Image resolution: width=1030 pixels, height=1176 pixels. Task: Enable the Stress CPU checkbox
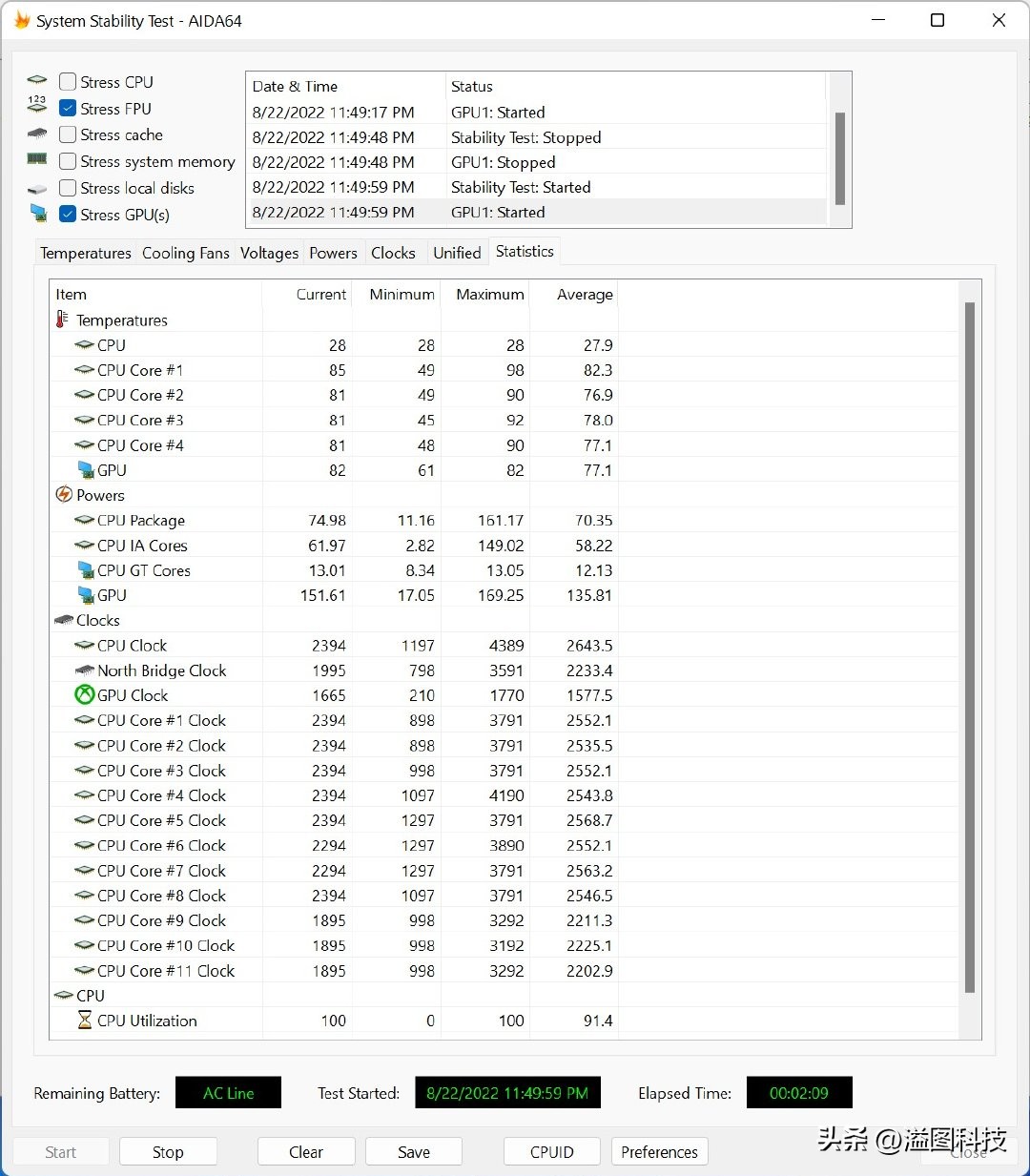[x=68, y=82]
